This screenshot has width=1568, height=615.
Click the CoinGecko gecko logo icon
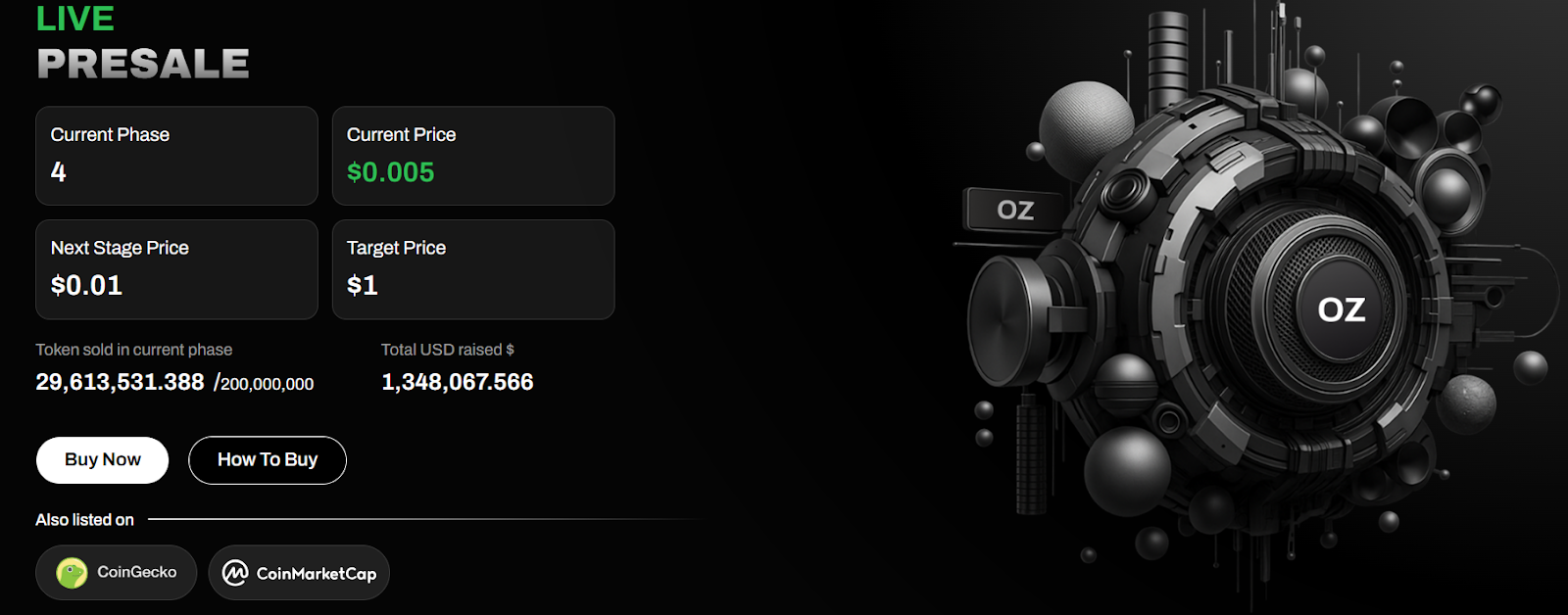pyautogui.click(x=72, y=573)
